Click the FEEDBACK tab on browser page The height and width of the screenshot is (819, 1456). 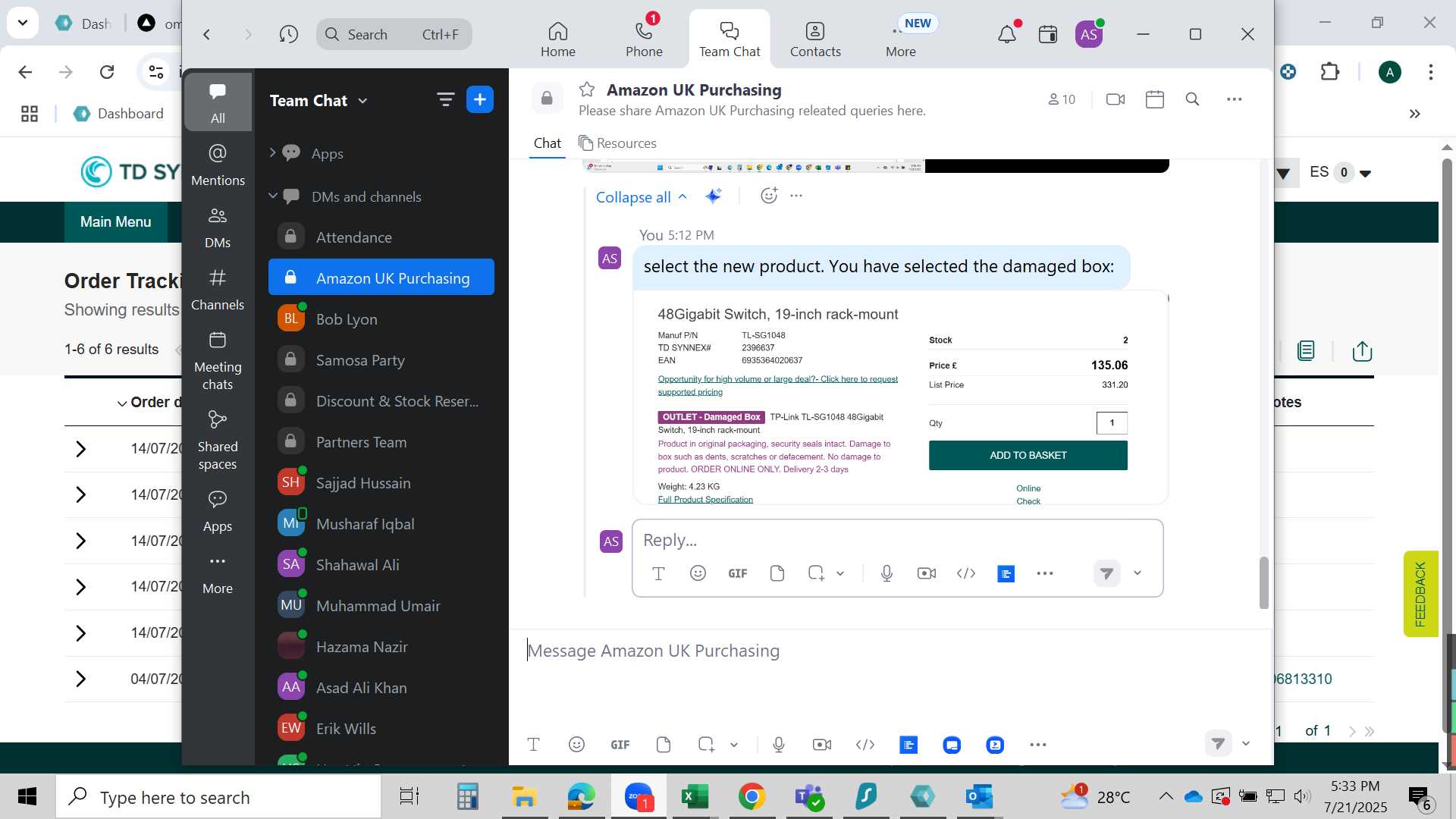(x=1420, y=594)
